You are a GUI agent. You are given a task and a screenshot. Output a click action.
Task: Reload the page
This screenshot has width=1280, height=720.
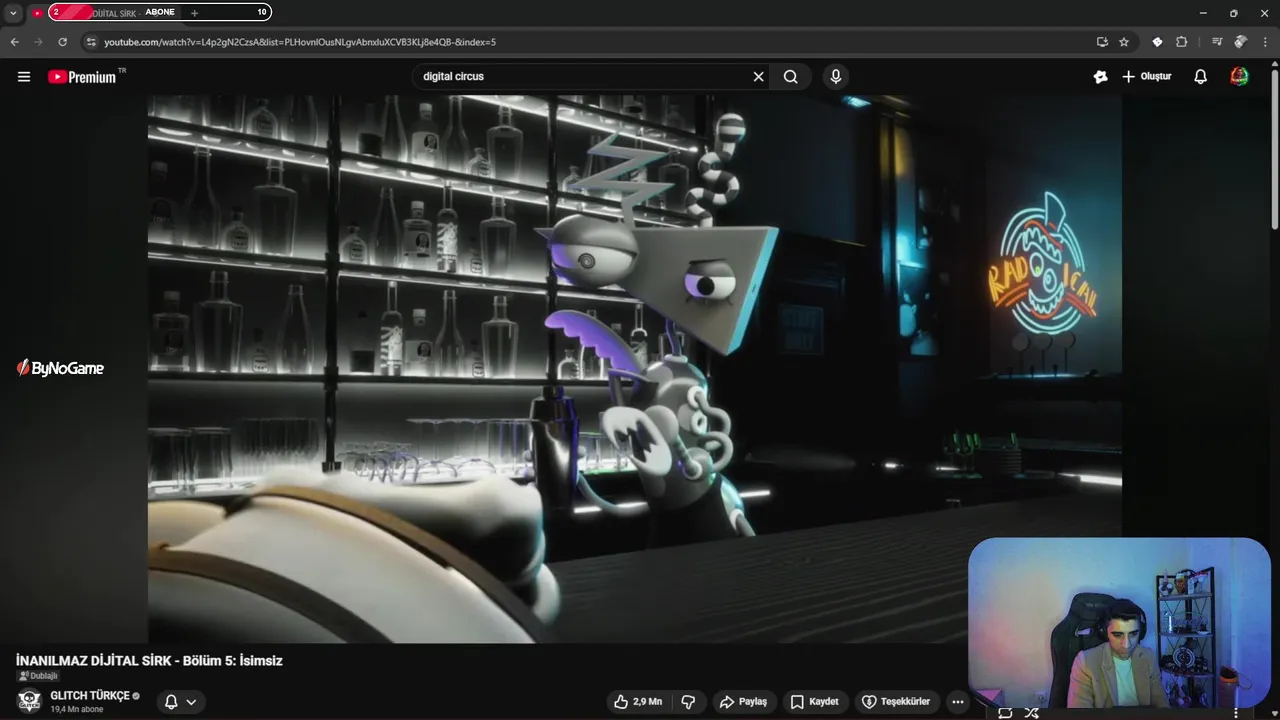click(x=62, y=42)
